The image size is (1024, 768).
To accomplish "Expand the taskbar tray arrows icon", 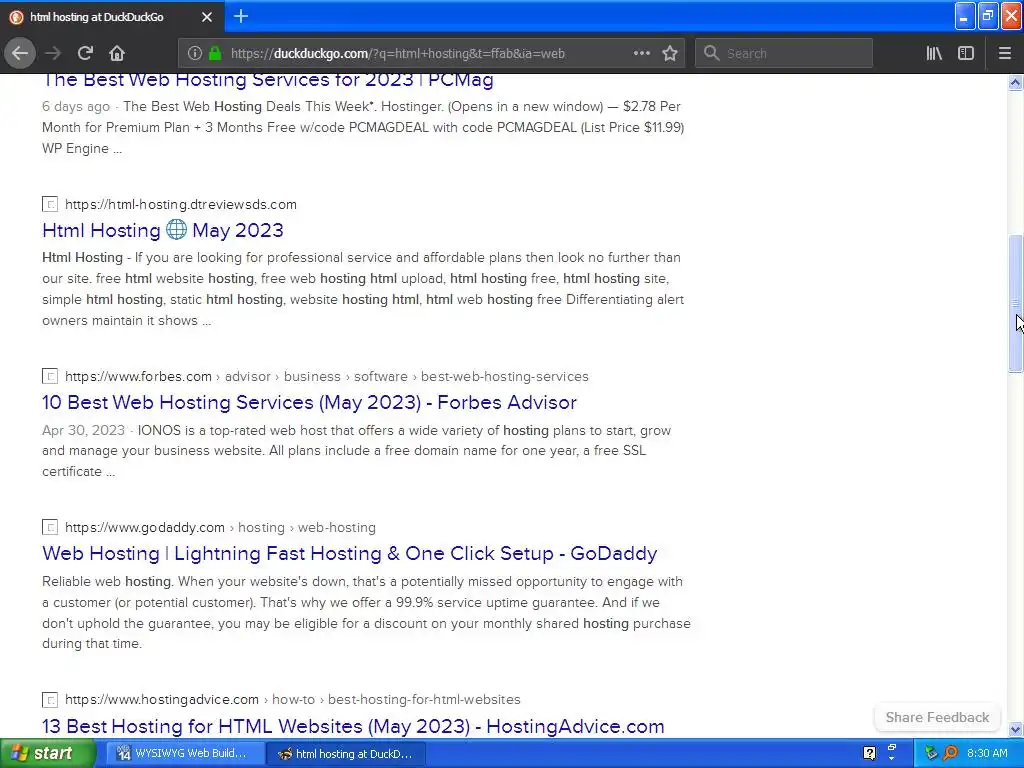I will pyautogui.click(x=891, y=753).
